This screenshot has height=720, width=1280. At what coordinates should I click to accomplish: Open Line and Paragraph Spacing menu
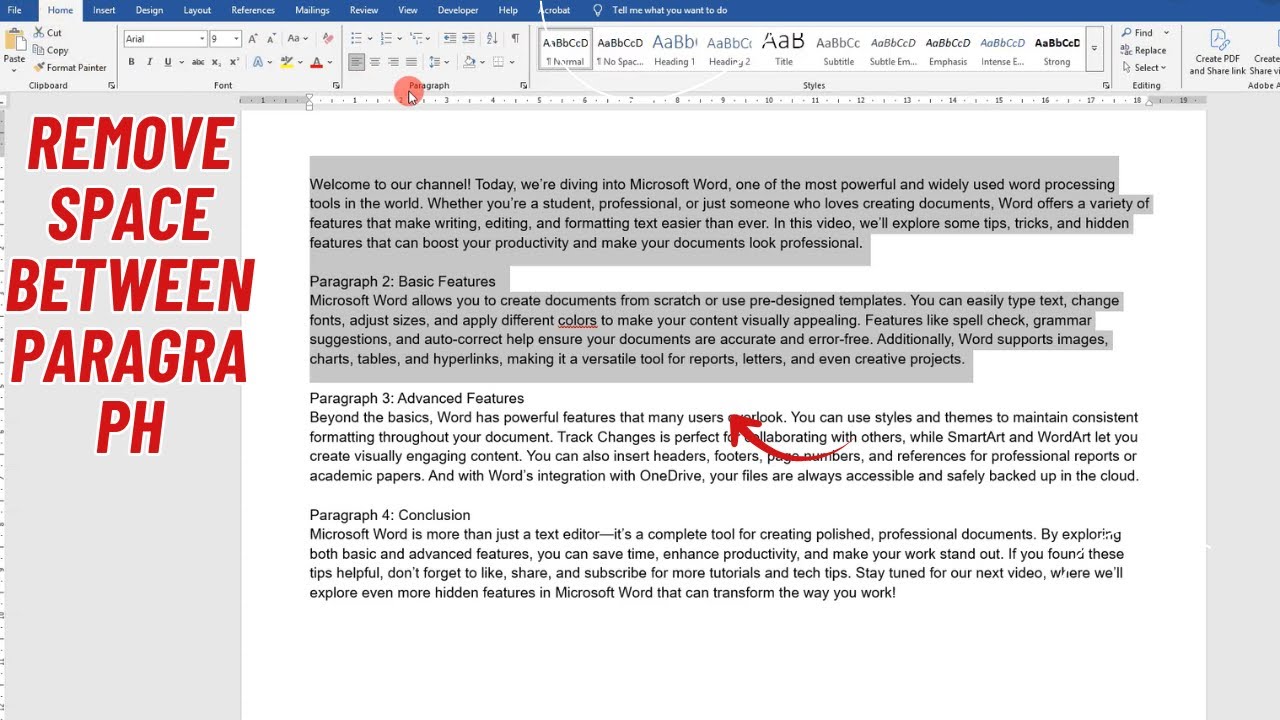[437, 62]
